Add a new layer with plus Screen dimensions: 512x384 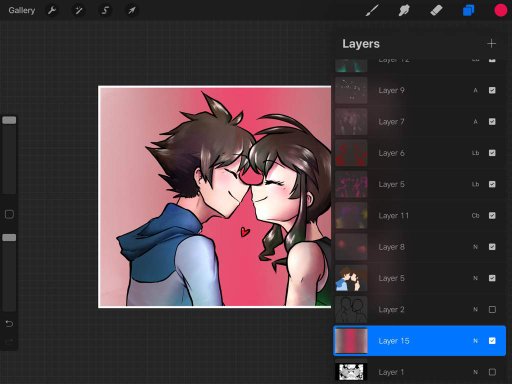[x=491, y=44]
